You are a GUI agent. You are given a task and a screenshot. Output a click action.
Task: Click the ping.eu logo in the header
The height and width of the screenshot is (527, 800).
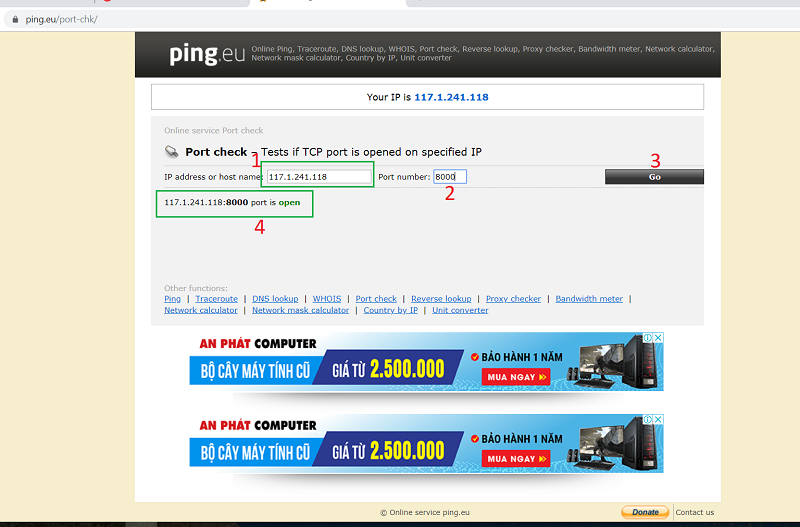[x=207, y=54]
